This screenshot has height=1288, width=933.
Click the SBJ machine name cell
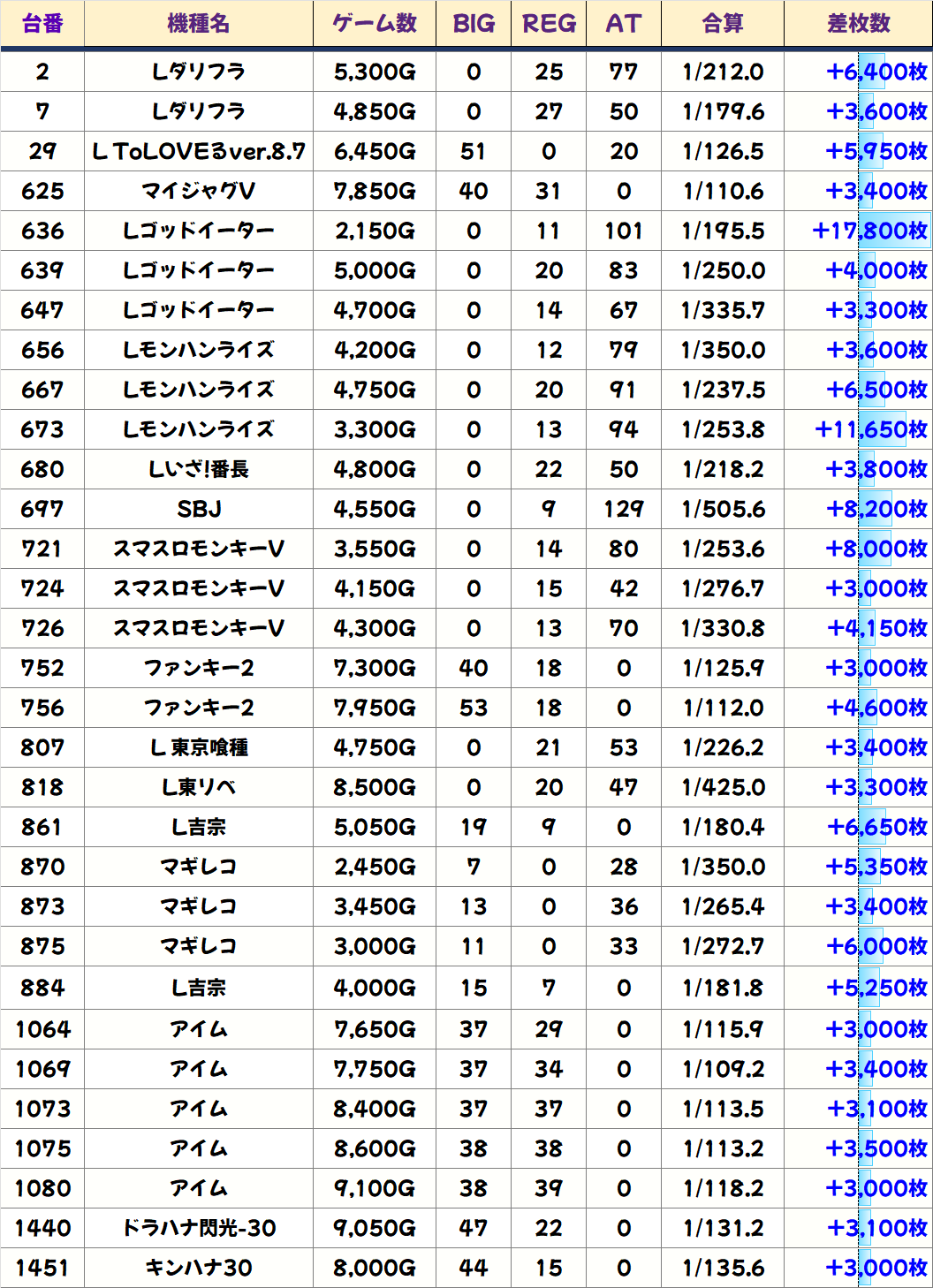click(199, 510)
